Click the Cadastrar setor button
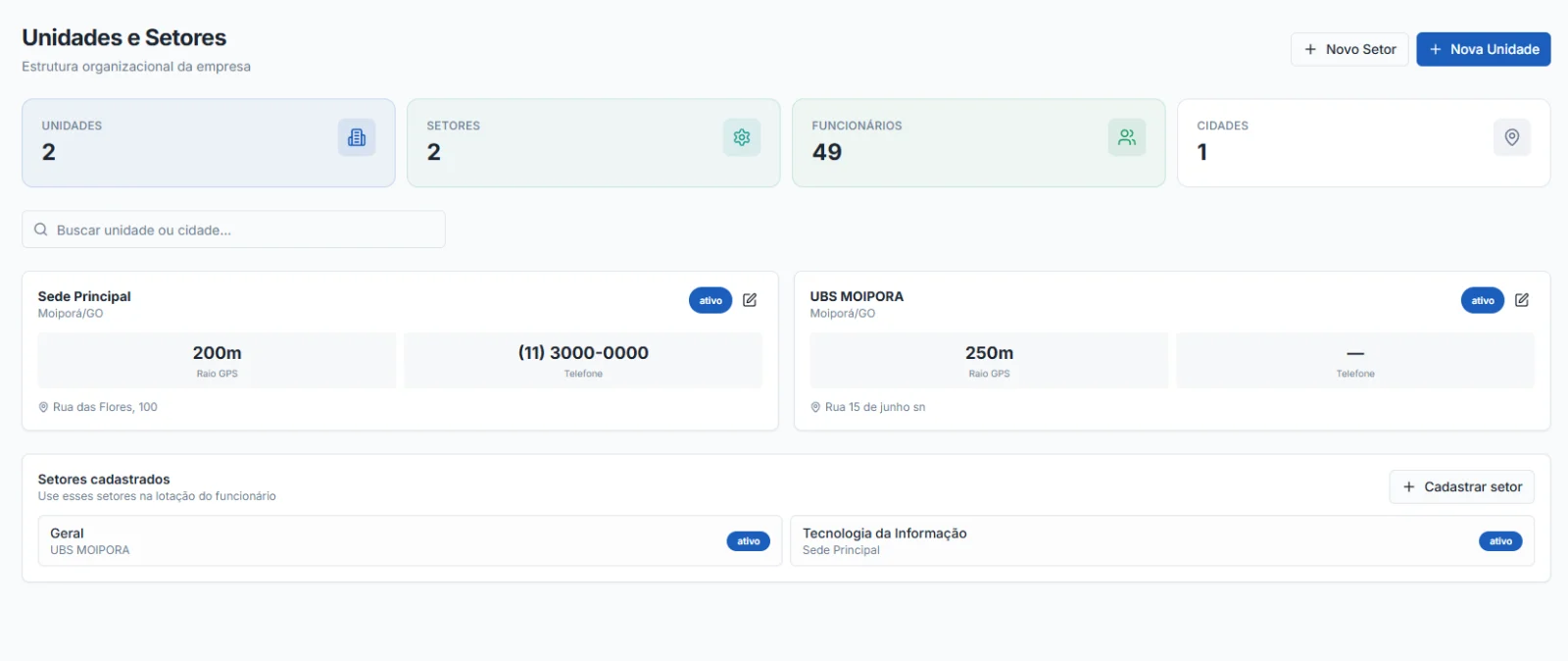Viewport: 1568px width, 661px height. click(x=1461, y=486)
